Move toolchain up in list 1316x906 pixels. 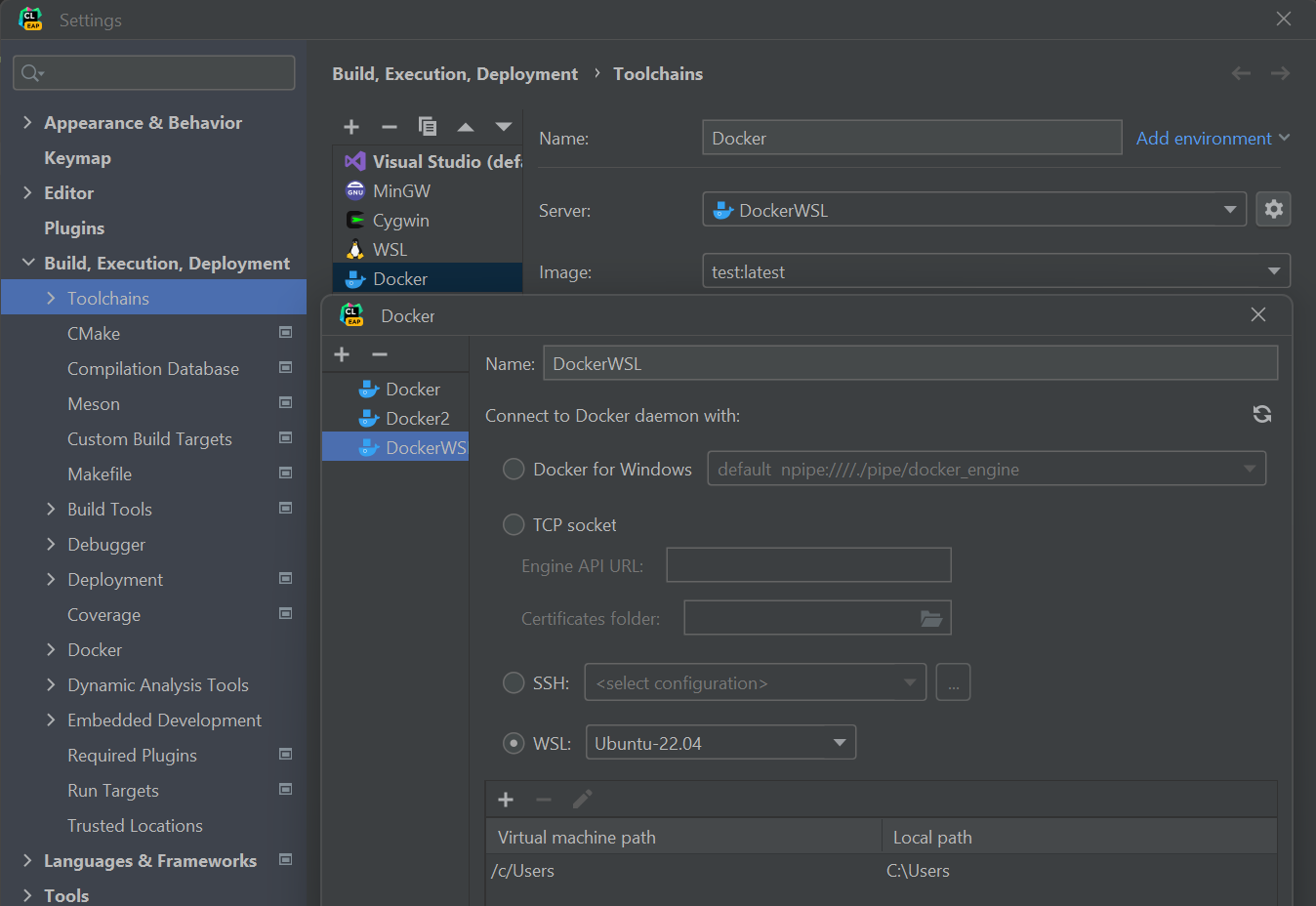pyautogui.click(x=466, y=127)
